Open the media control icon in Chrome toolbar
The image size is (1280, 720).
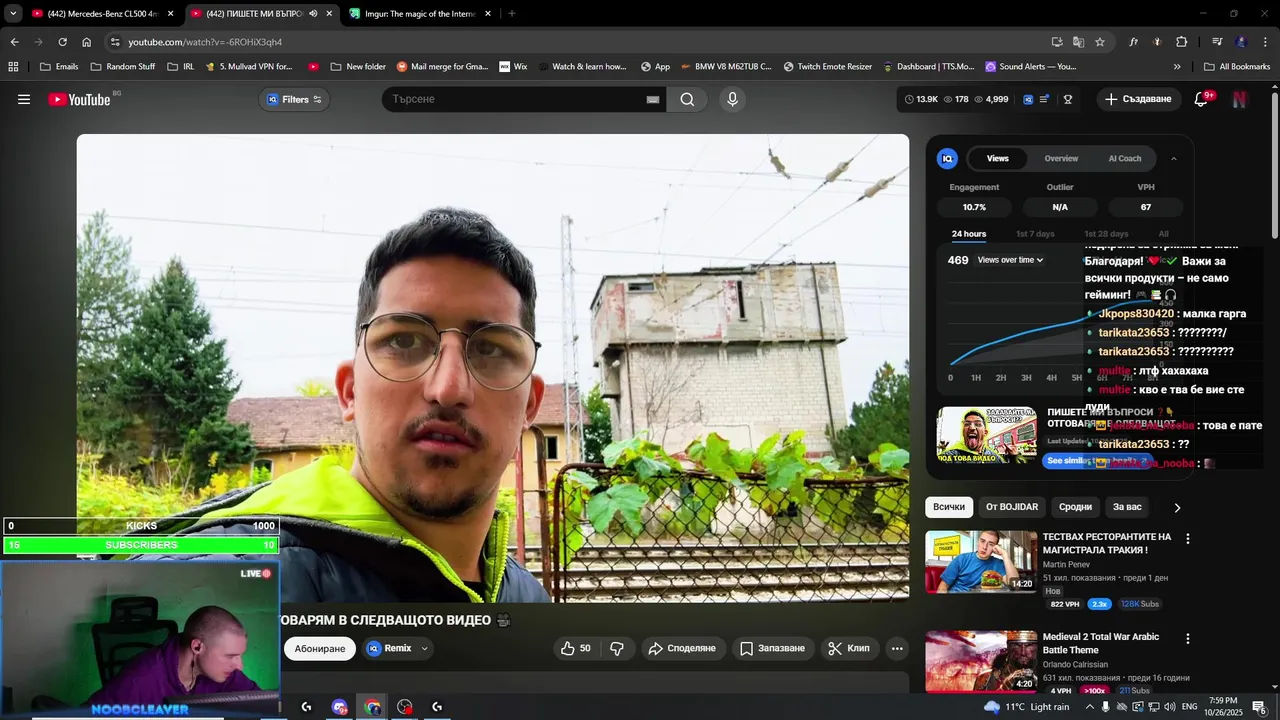(1217, 42)
